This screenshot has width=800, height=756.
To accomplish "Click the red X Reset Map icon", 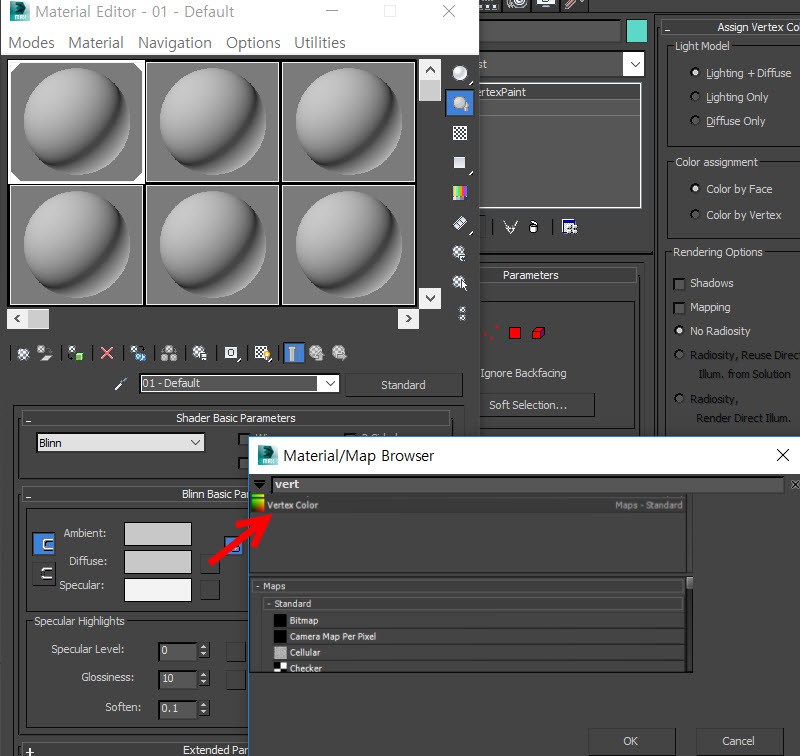I will pyautogui.click(x=107, y=354).
